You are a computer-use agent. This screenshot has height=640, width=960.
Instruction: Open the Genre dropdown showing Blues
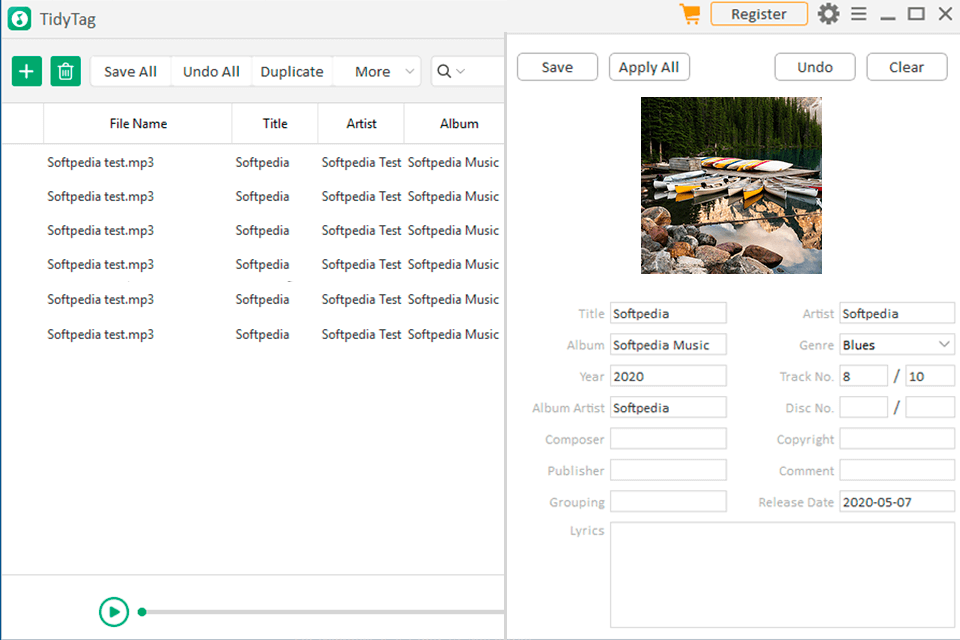[x=896, y=345]
